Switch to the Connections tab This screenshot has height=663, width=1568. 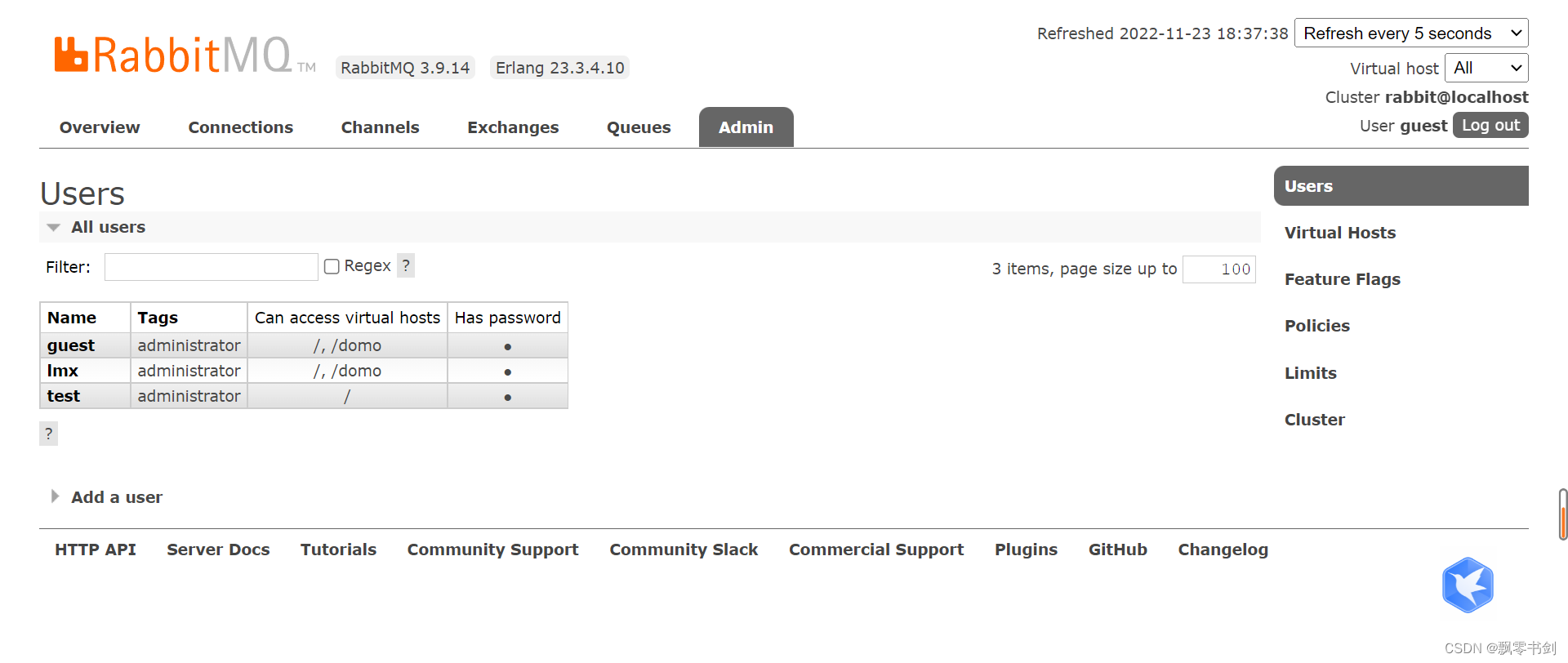click(x=240, y=127)
